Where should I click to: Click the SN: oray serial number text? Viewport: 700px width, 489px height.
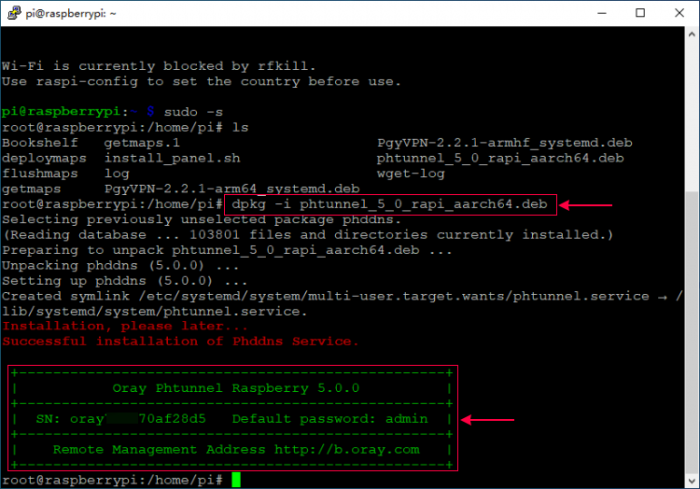click(x=121, y=419)
